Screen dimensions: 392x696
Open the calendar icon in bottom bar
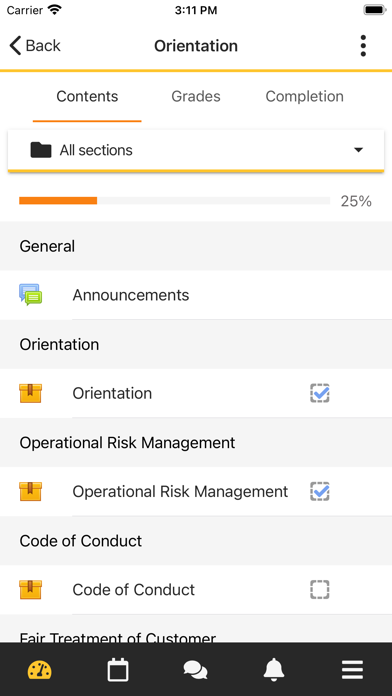(x=118, y=670)
